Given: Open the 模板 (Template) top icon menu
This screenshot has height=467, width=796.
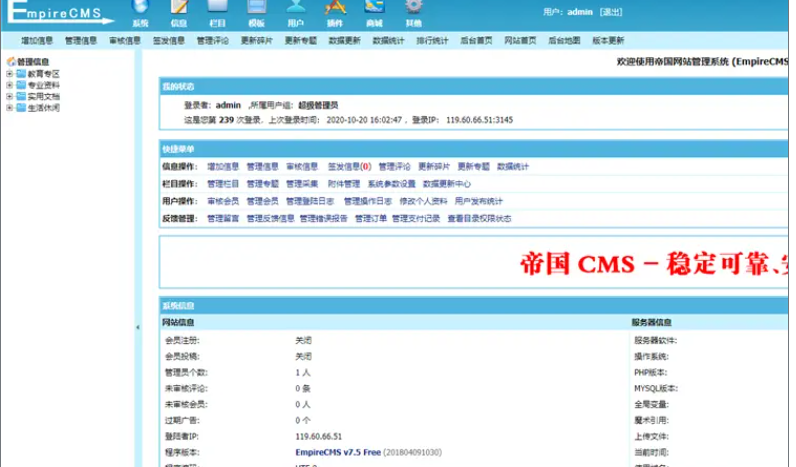Looking at the screenshot, I should 256,13.
